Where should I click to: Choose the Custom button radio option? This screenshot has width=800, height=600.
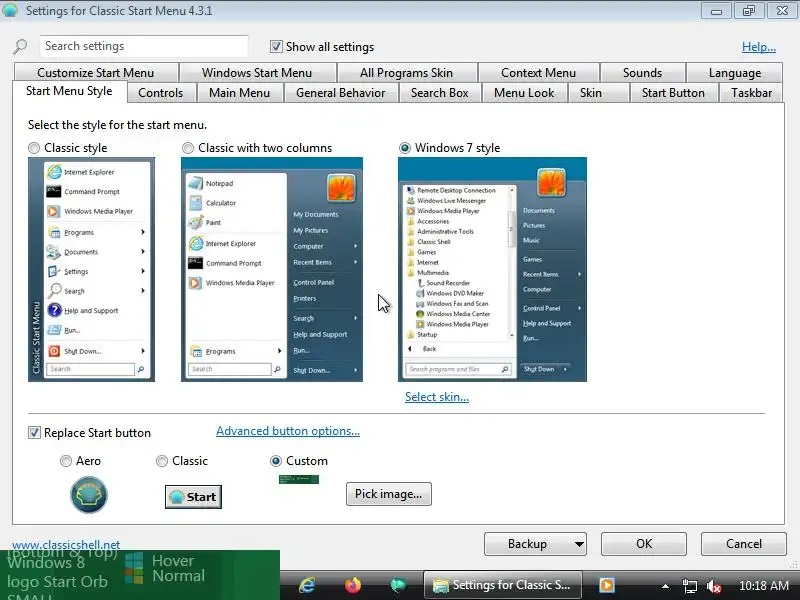(x=276, y=461)
